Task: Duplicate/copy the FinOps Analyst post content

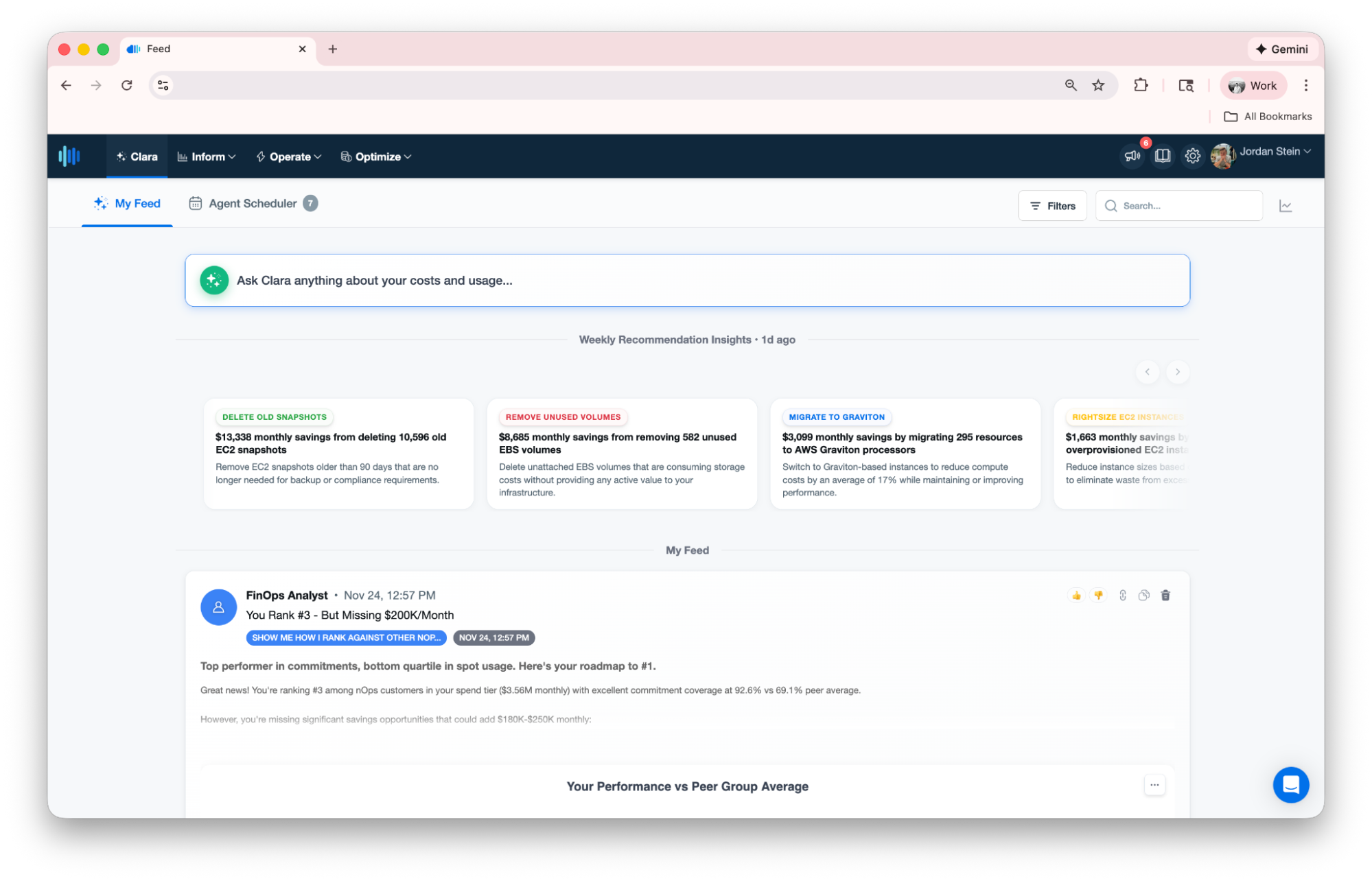Action: [x=1143, y=596]
